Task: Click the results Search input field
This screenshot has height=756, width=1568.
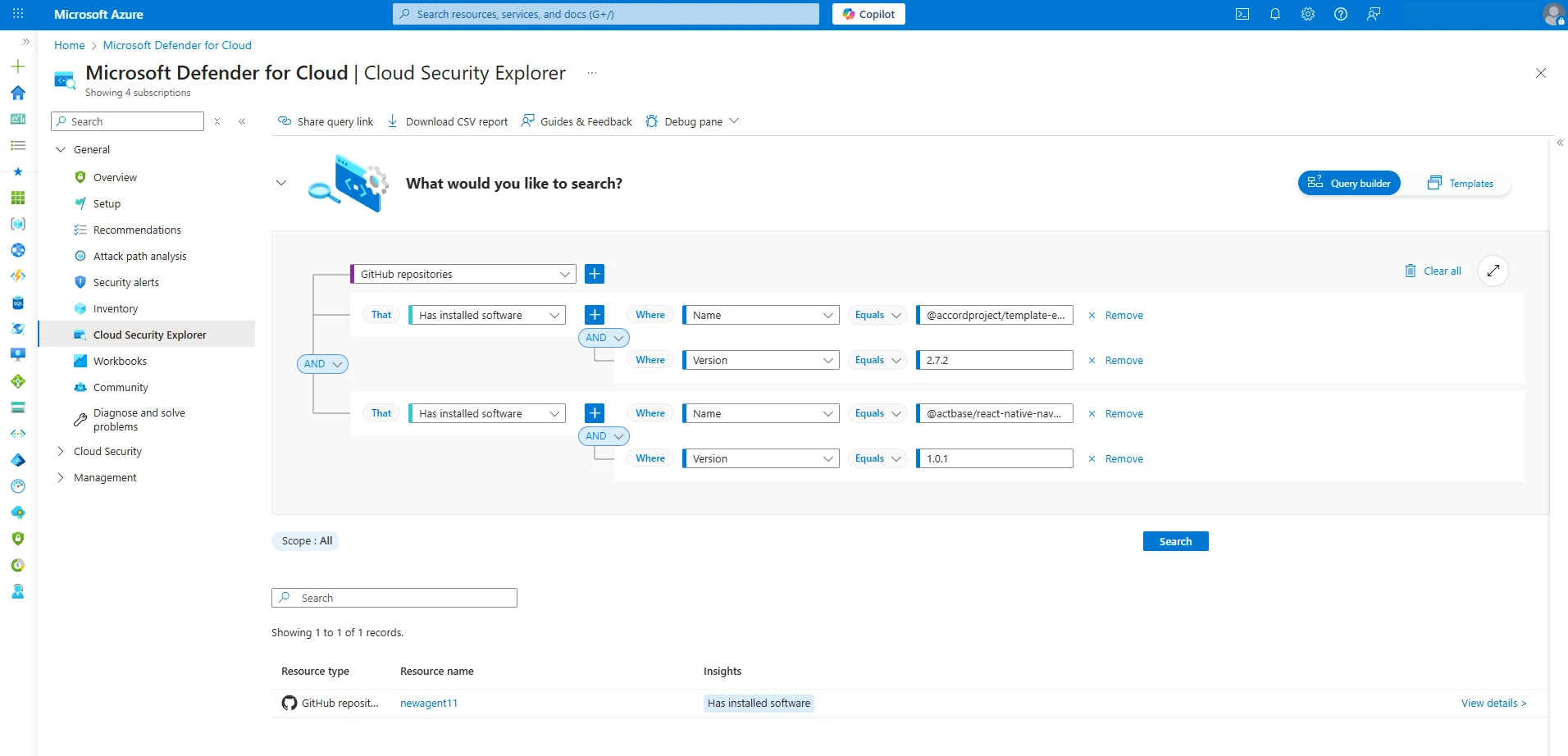Action: coord(394,597)
